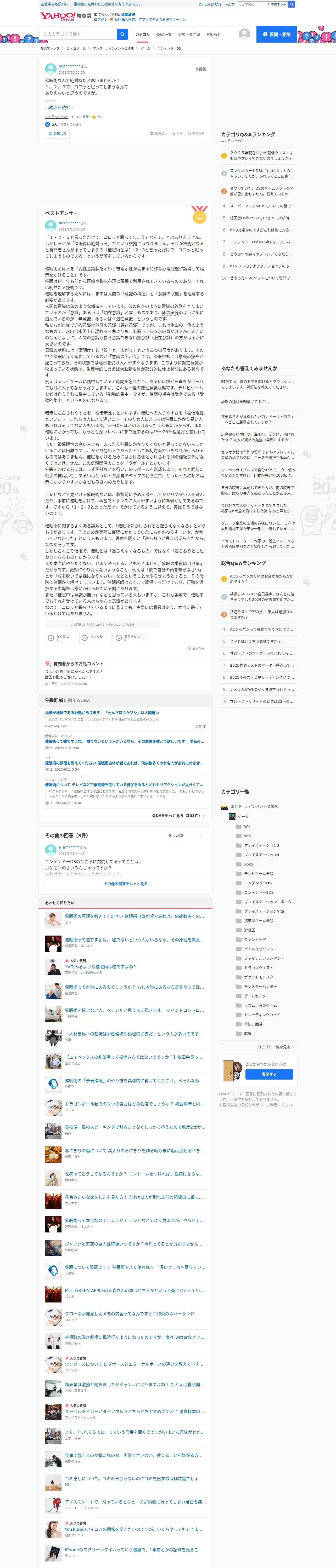
Task: Expand question with …続きを読む
Action: pos(59,107)
